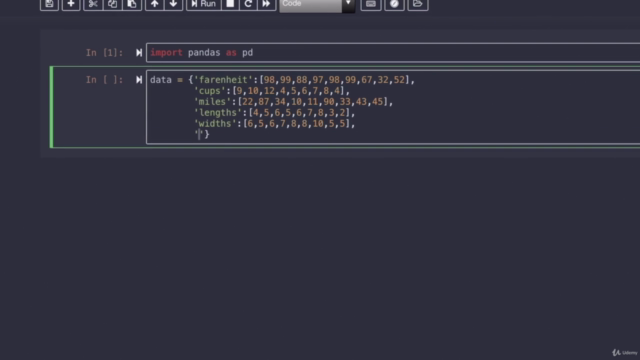The image size is (640, 360).
Task: Interrupt the kernel with stop icon
Action: [230, 4]
